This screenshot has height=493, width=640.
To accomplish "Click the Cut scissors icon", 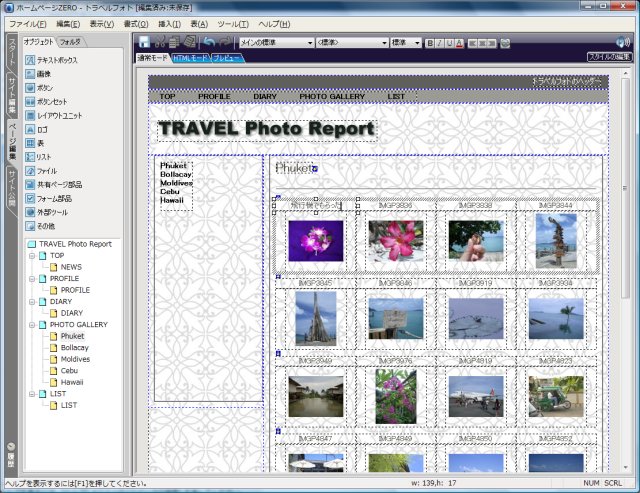I will point(160,42).
